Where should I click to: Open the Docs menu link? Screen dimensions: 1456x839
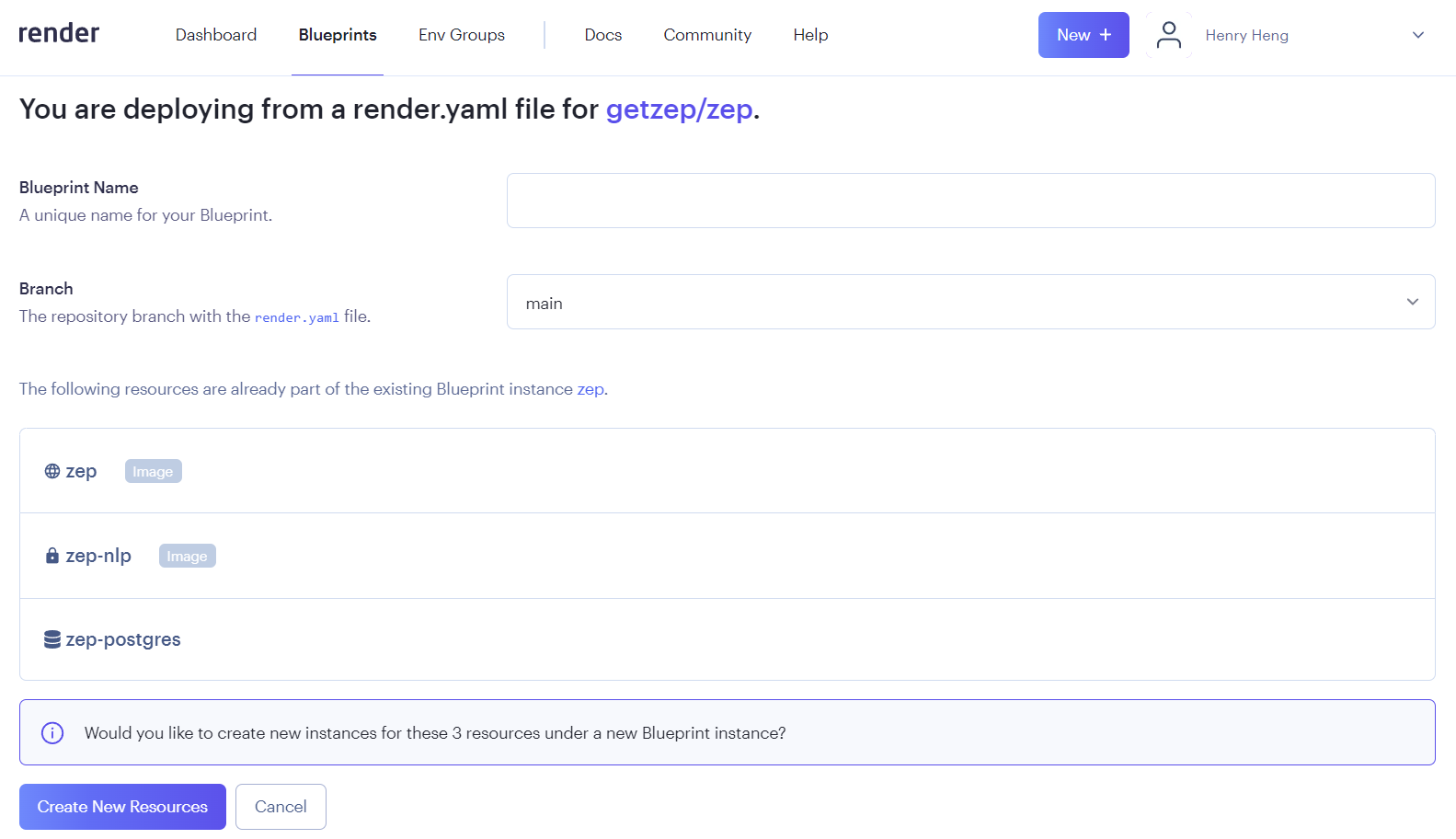click(x=602, y=35)
